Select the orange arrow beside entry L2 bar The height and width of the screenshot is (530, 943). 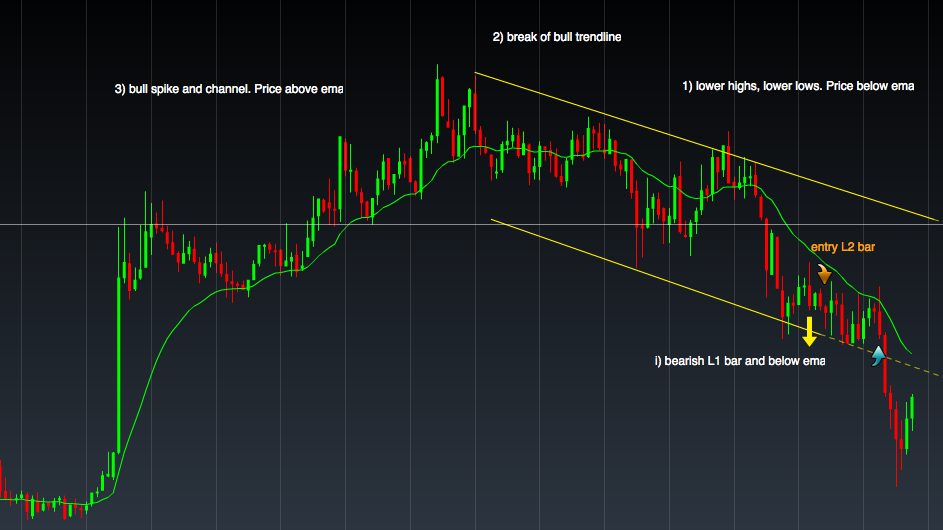(824, 274)
